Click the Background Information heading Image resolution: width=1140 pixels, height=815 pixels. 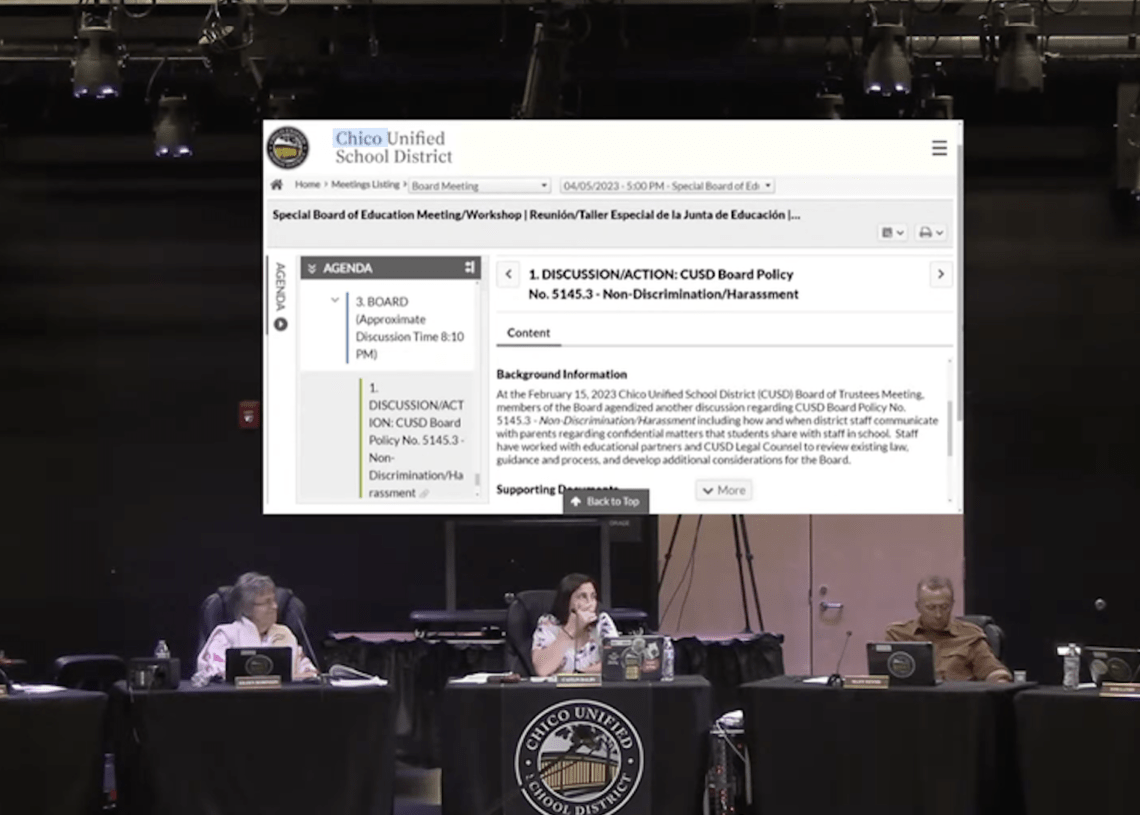click(x=561, y=374)
